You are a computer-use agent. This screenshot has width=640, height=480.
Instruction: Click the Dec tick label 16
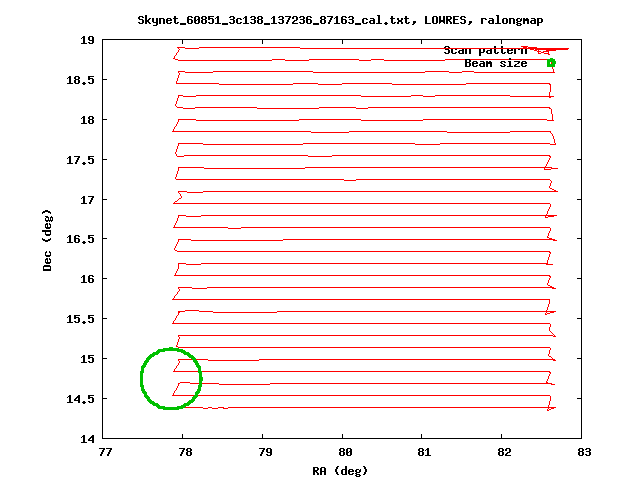click(87, 279)
